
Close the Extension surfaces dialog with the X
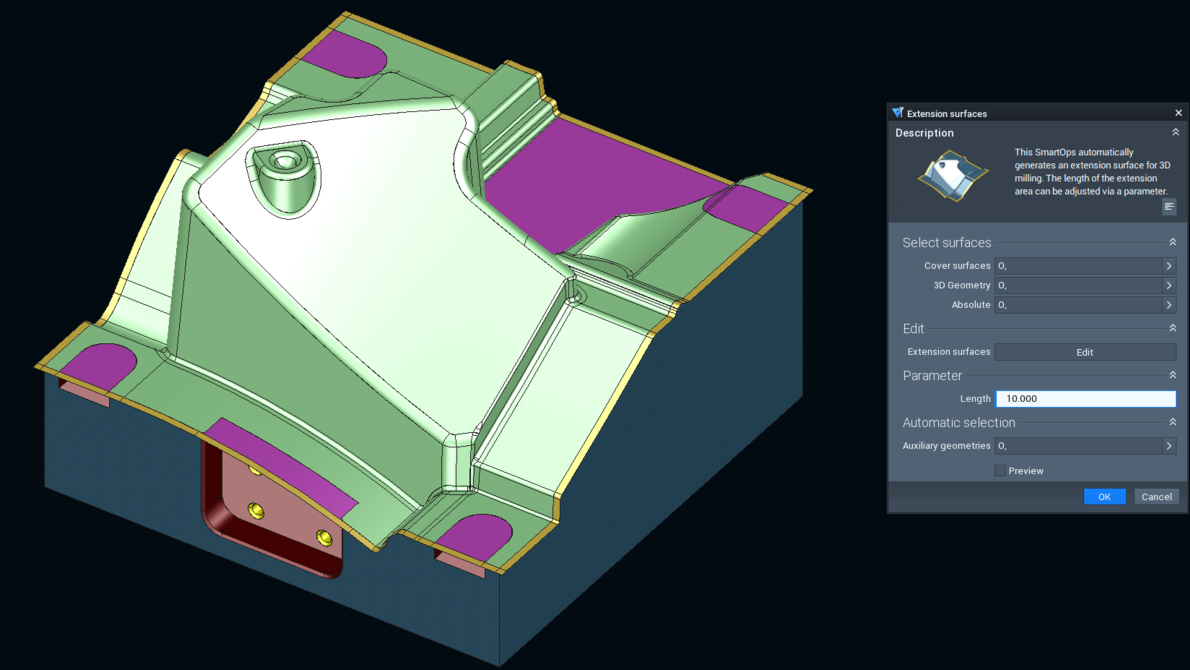1178,113
